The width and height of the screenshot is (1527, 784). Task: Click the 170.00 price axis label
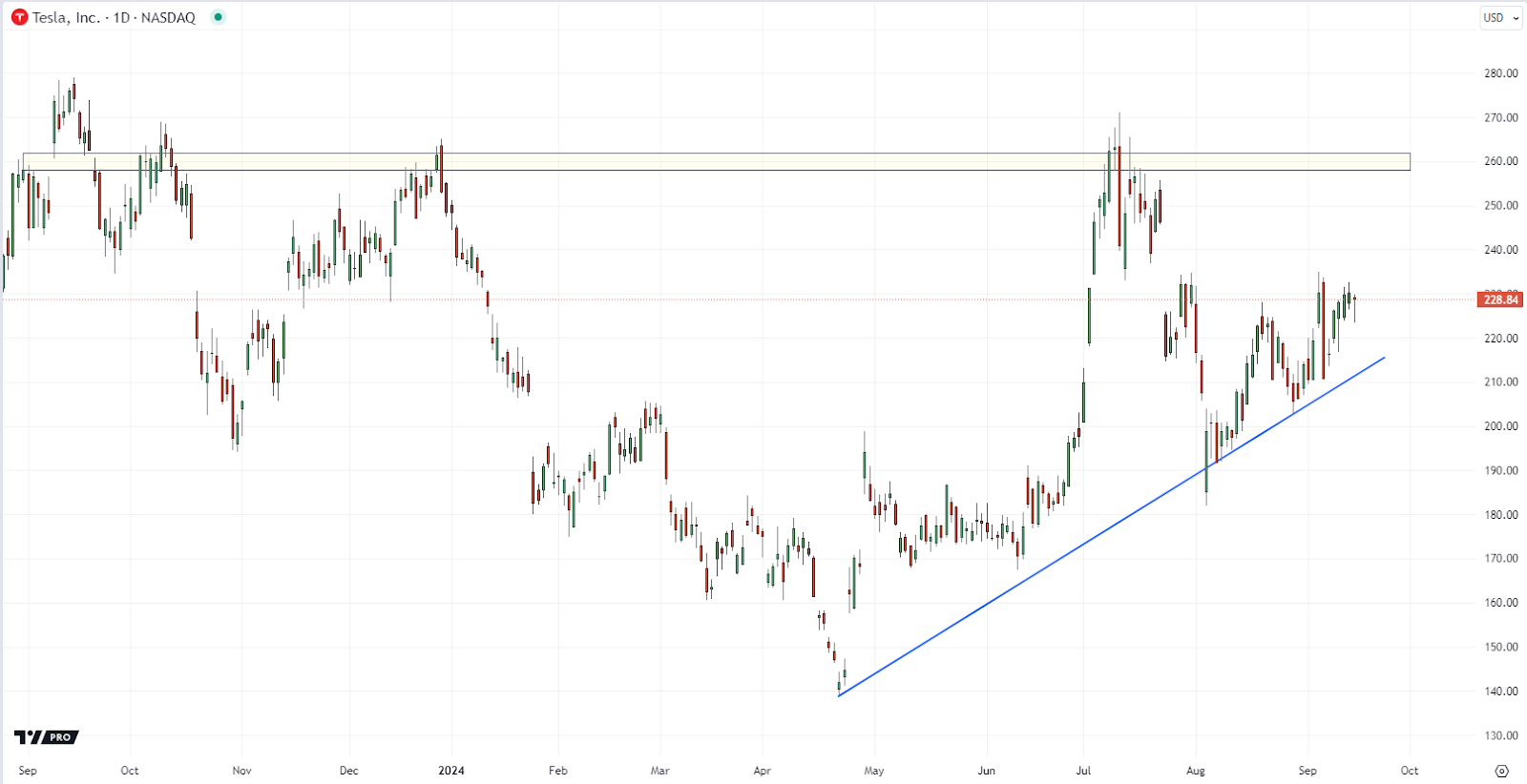pos(1501,558)
